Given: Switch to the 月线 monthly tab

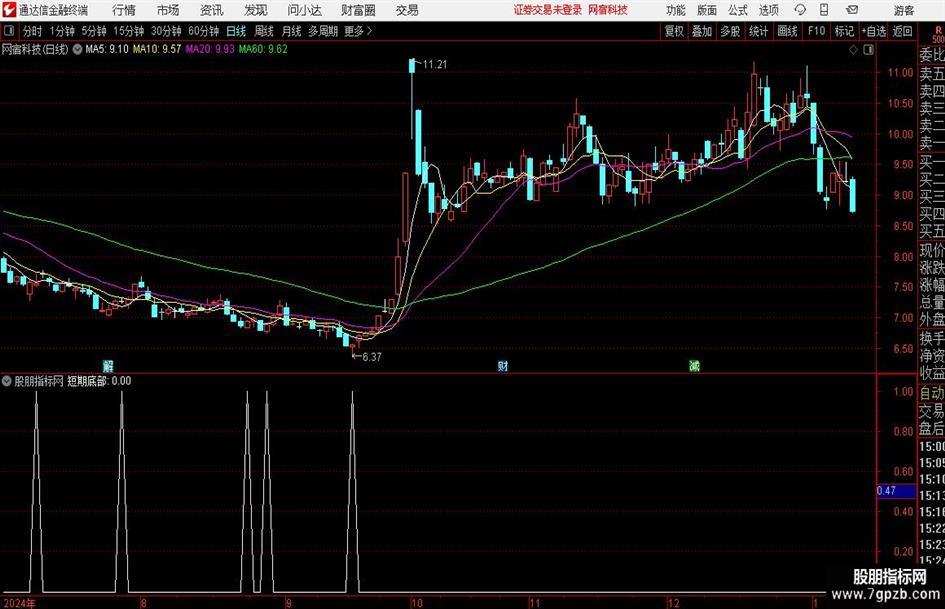Looking at the screenshot, I should coord(291,31).
